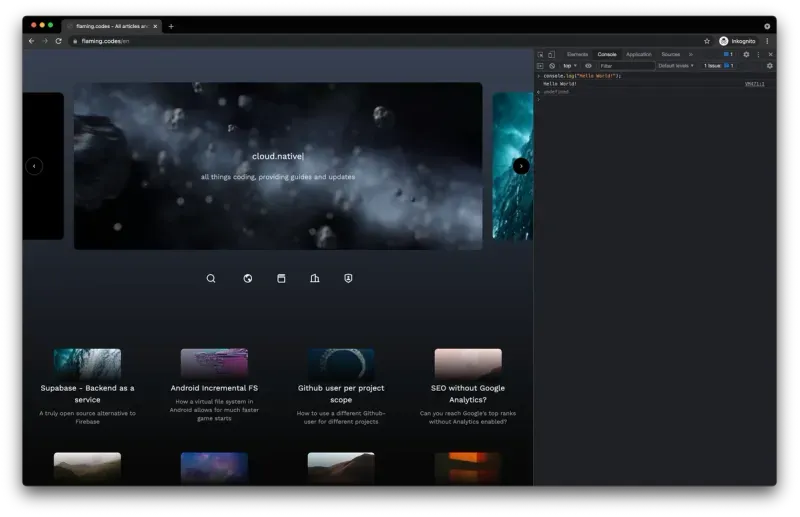Toggle the device toolbar in DevTools
Image resolution: width=800 pixels, height=517 pixels.
pos(552,54)
